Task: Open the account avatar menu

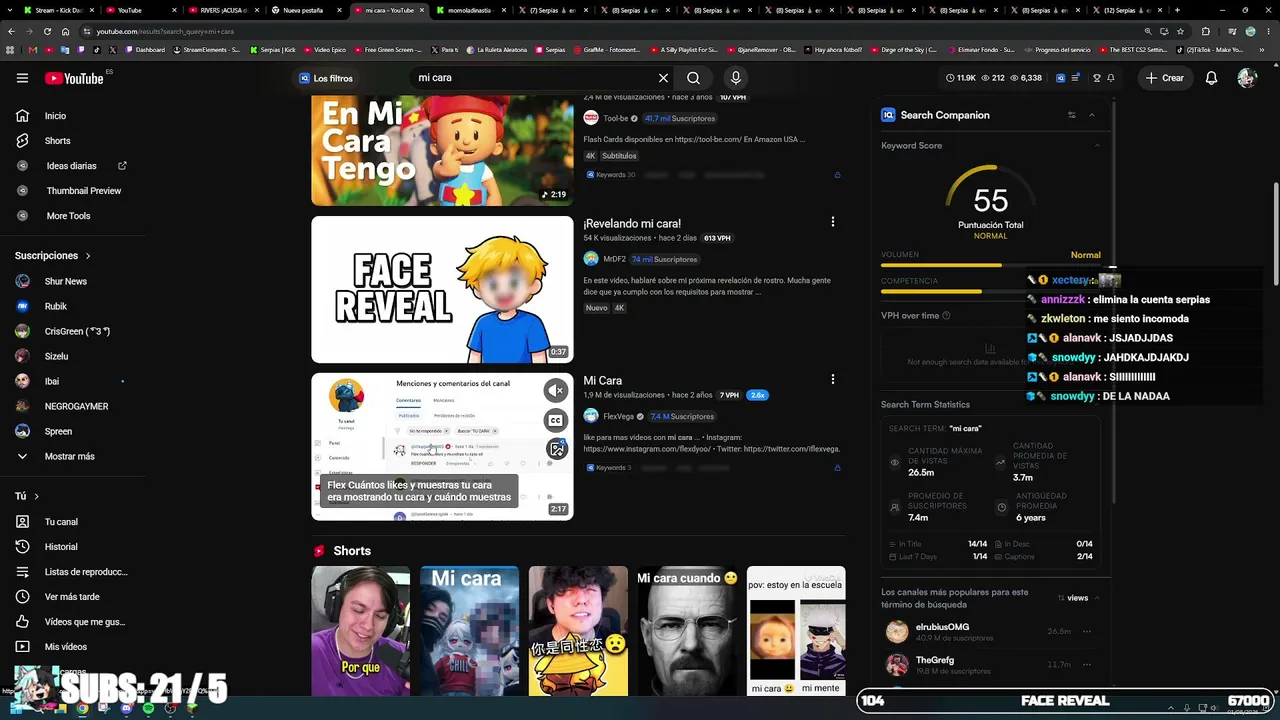Action: (1246, 78)
